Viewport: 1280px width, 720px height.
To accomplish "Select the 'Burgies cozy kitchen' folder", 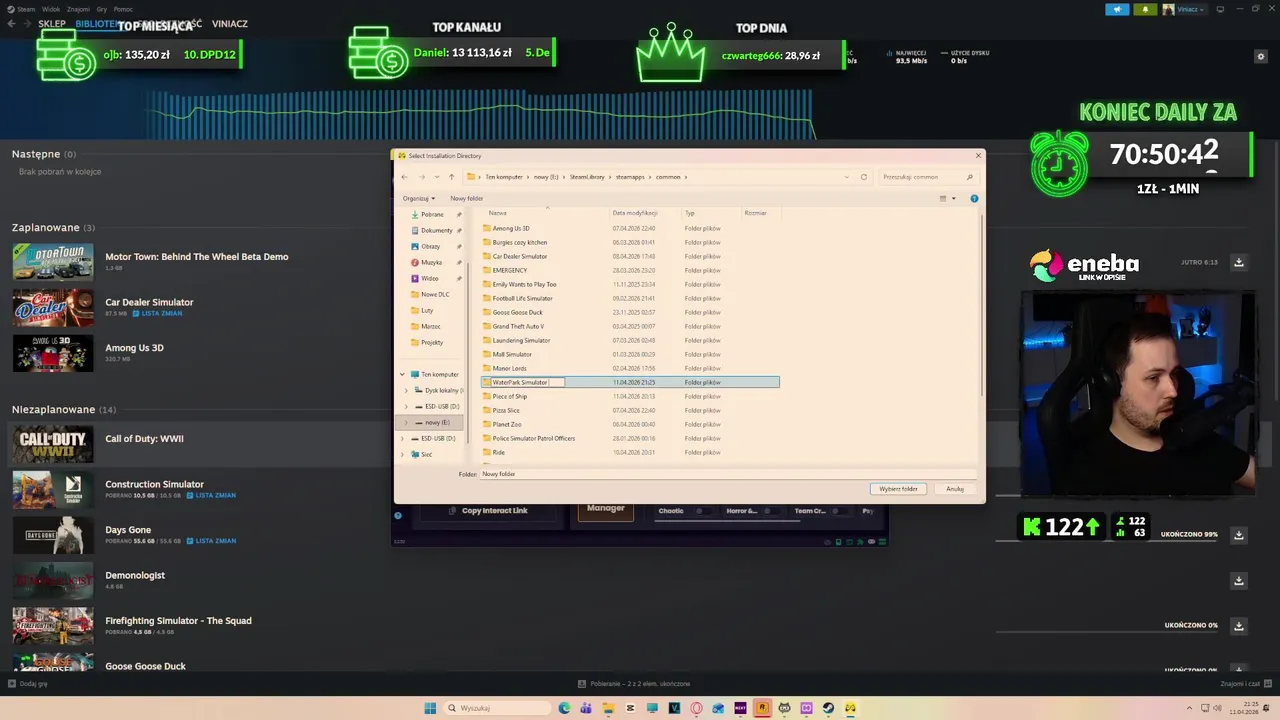I will pos(519,242).
